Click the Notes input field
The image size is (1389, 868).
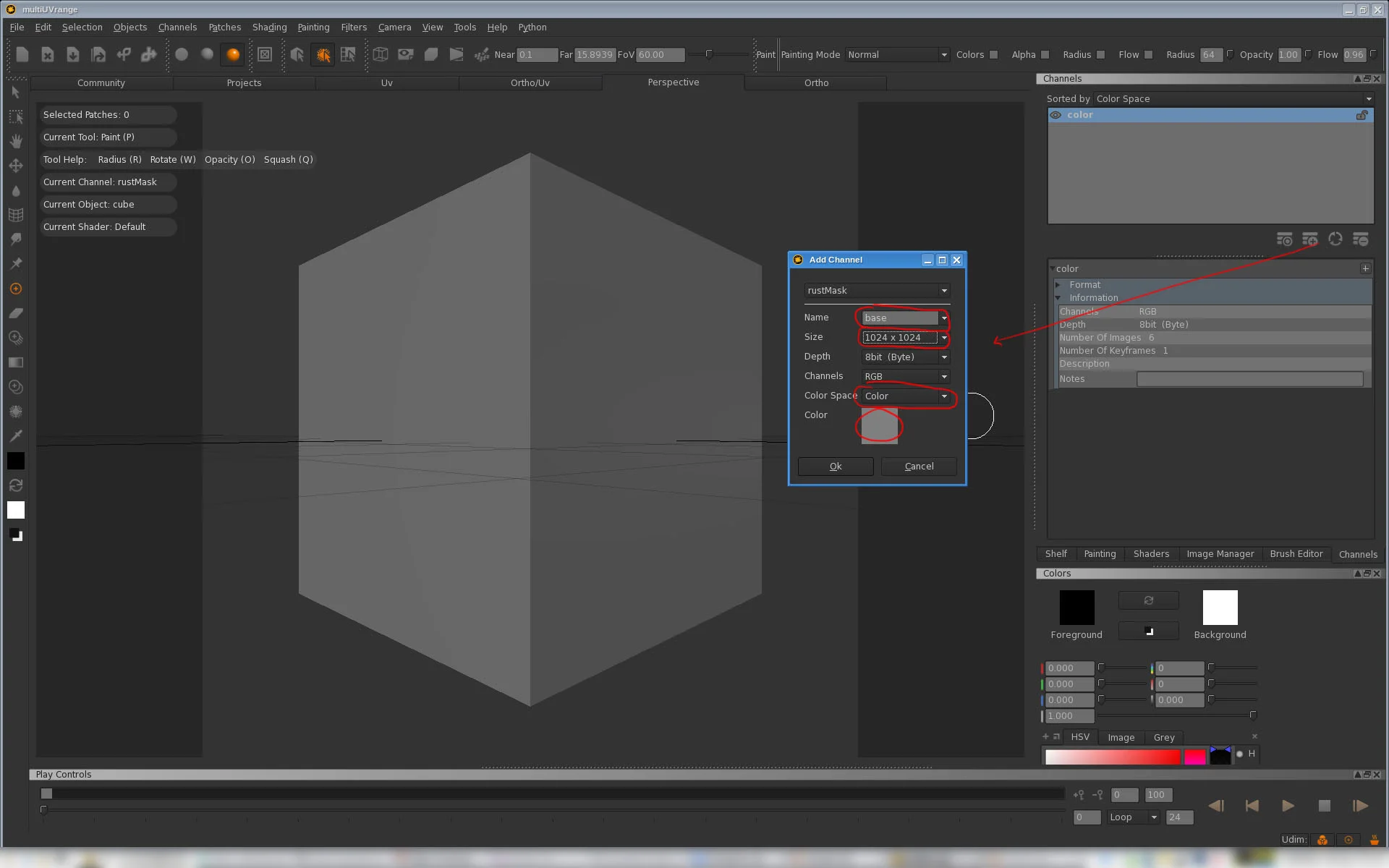[x=1249, y=379]
